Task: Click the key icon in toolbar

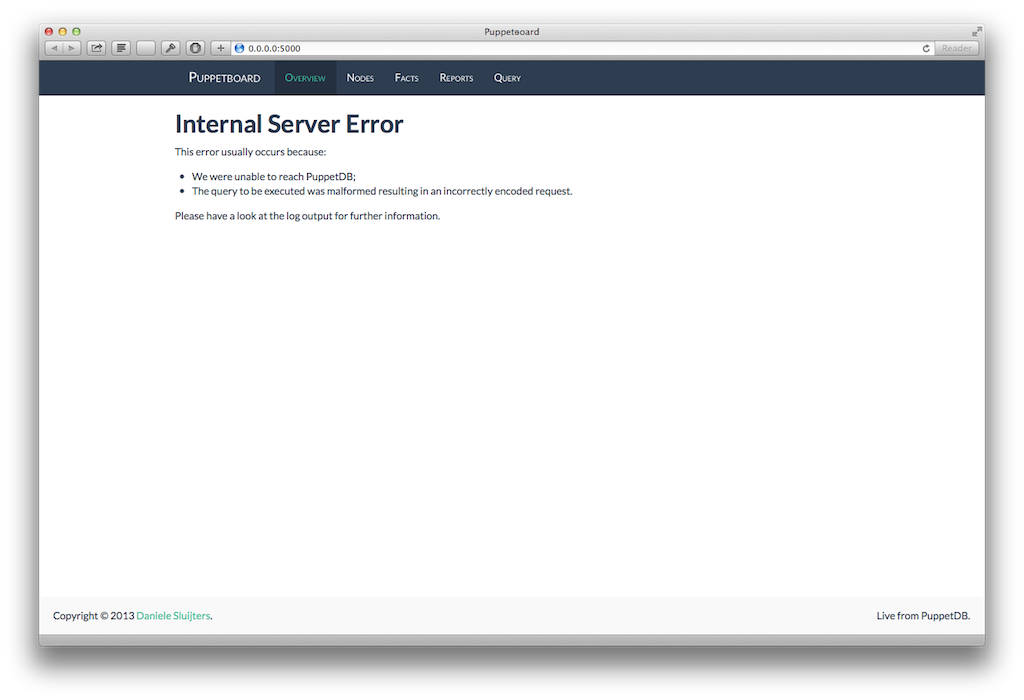Action: (x=171, y=48)
